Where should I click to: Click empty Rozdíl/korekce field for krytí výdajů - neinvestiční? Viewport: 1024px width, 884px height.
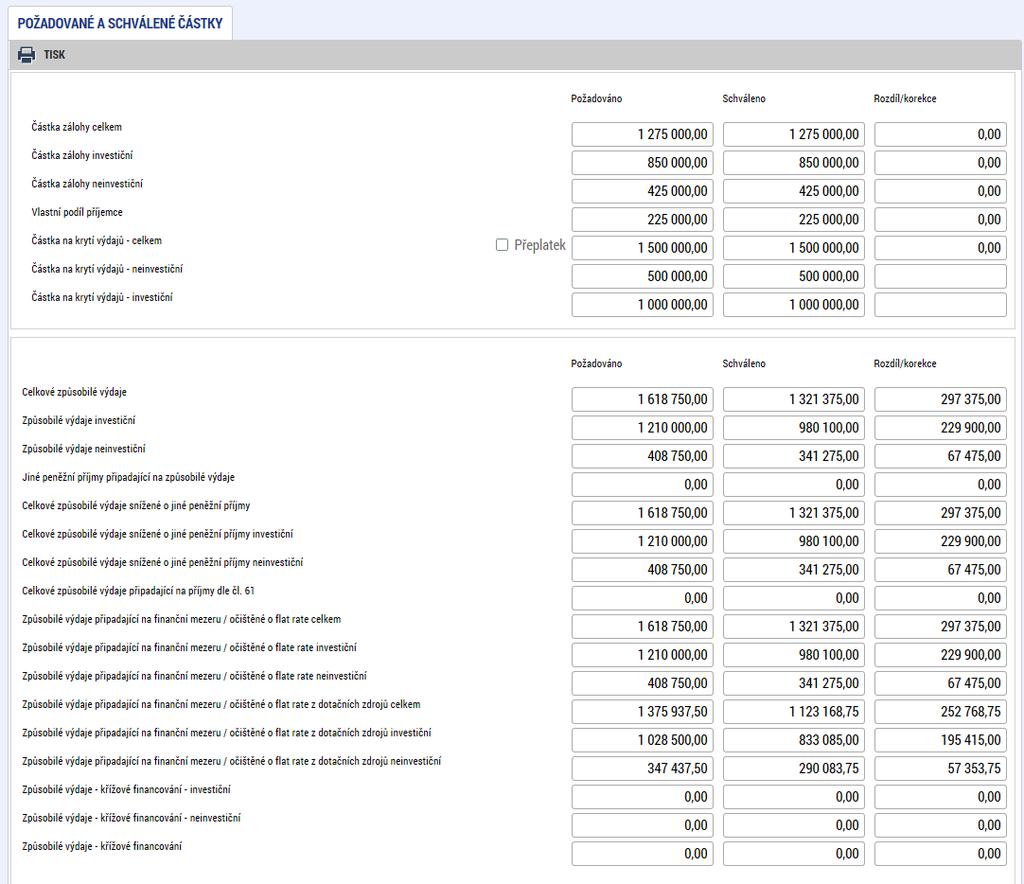940,276
